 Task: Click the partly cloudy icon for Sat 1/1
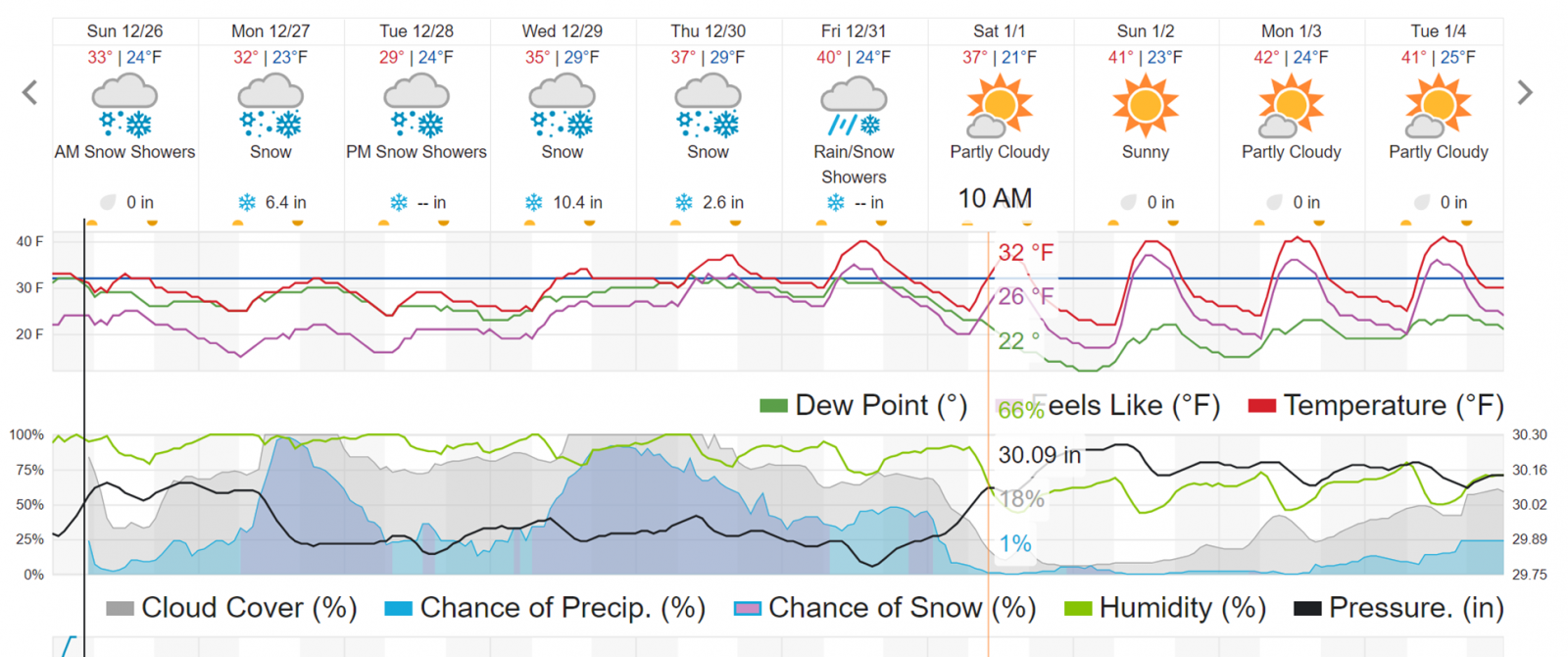(999, 107)
